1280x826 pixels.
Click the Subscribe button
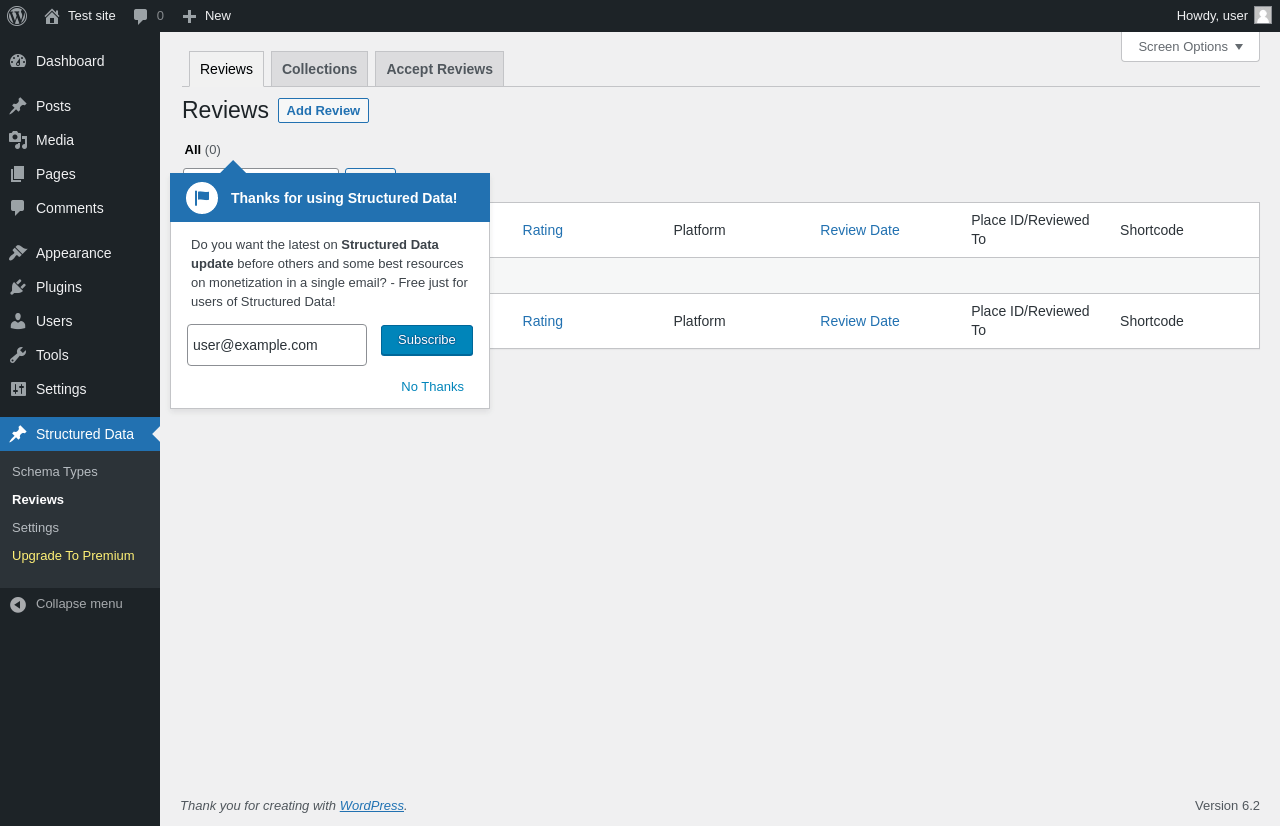pos(427,340)
